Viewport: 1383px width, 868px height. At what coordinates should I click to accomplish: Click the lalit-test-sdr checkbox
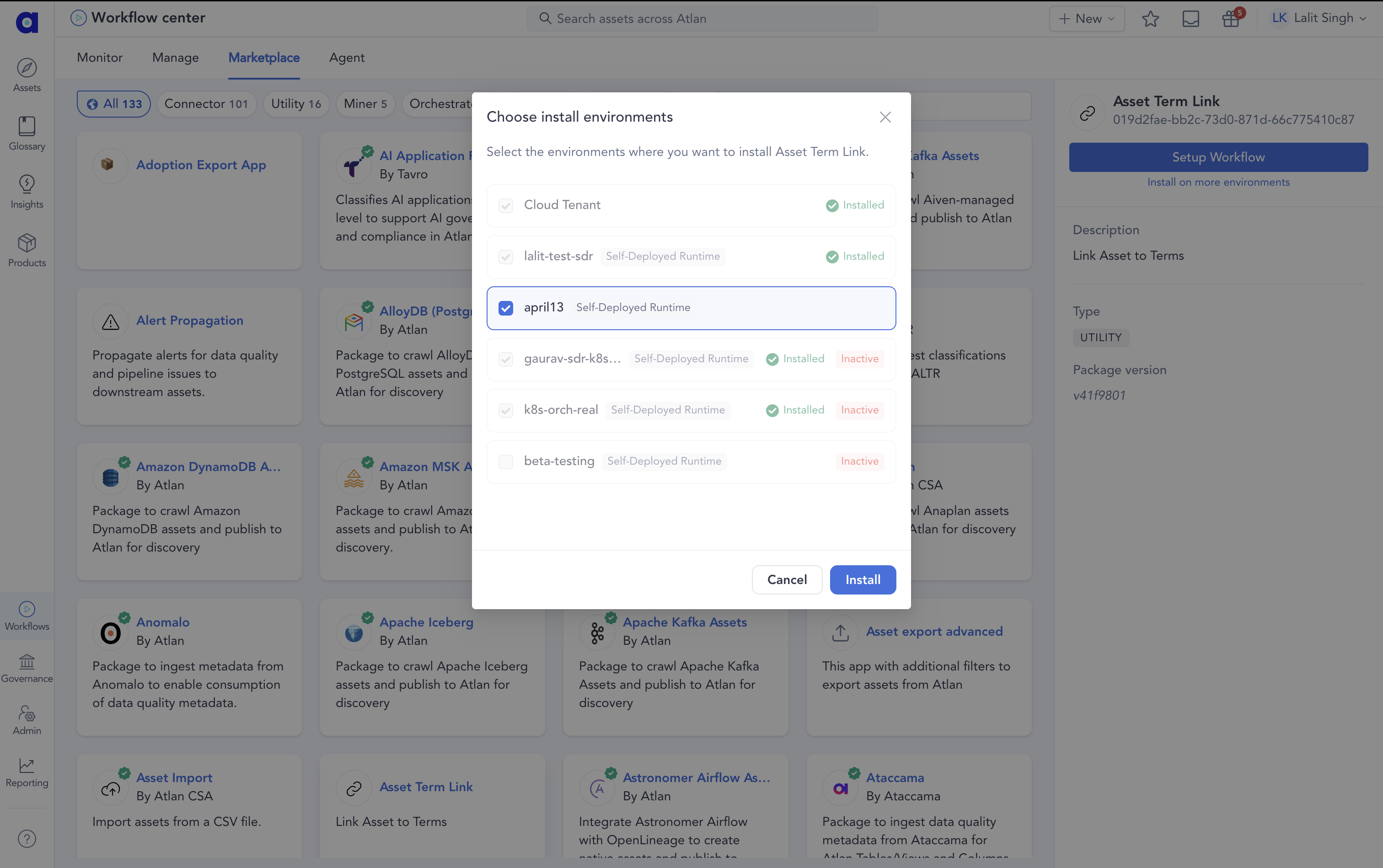tap(505, 257)
